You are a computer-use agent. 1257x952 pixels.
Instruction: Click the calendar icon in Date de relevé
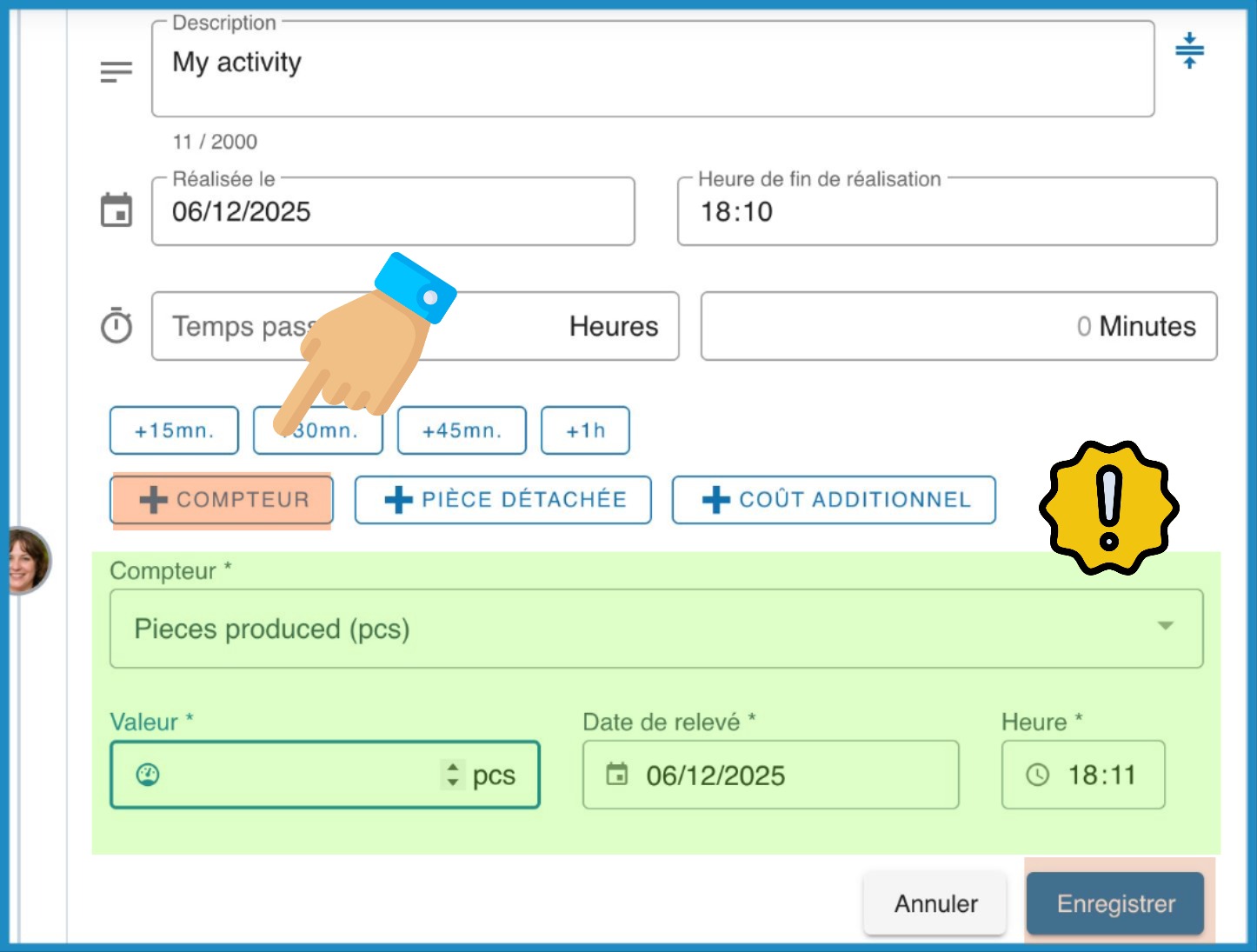point(617,775)
